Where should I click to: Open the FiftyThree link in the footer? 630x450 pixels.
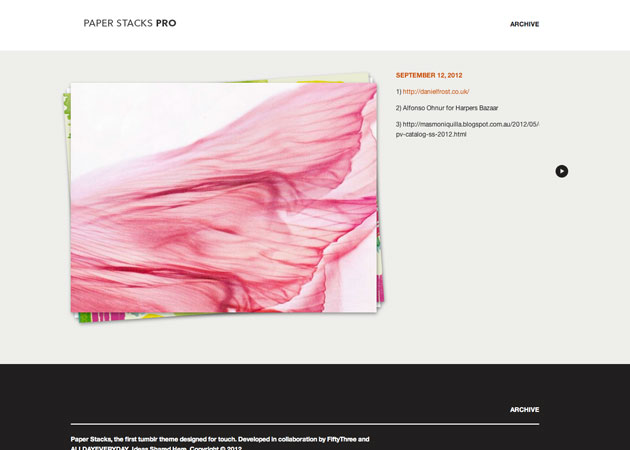[x=337, y=439]
